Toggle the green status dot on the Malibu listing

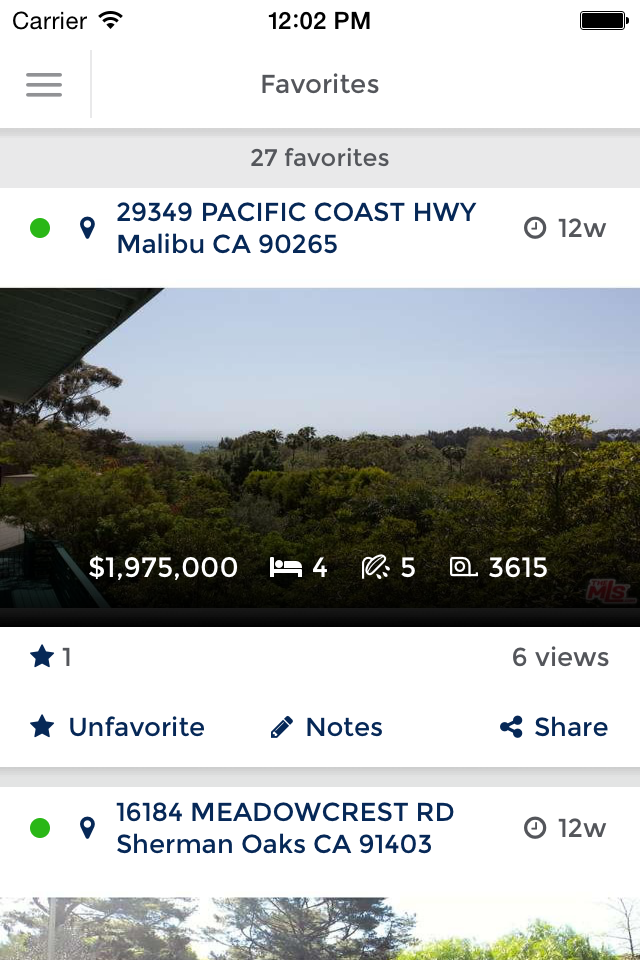40,227
